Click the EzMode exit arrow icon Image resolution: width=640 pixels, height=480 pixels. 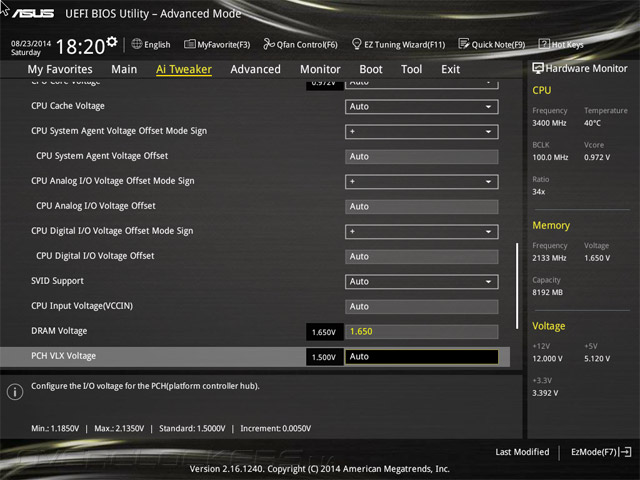[x=625, y=452]
